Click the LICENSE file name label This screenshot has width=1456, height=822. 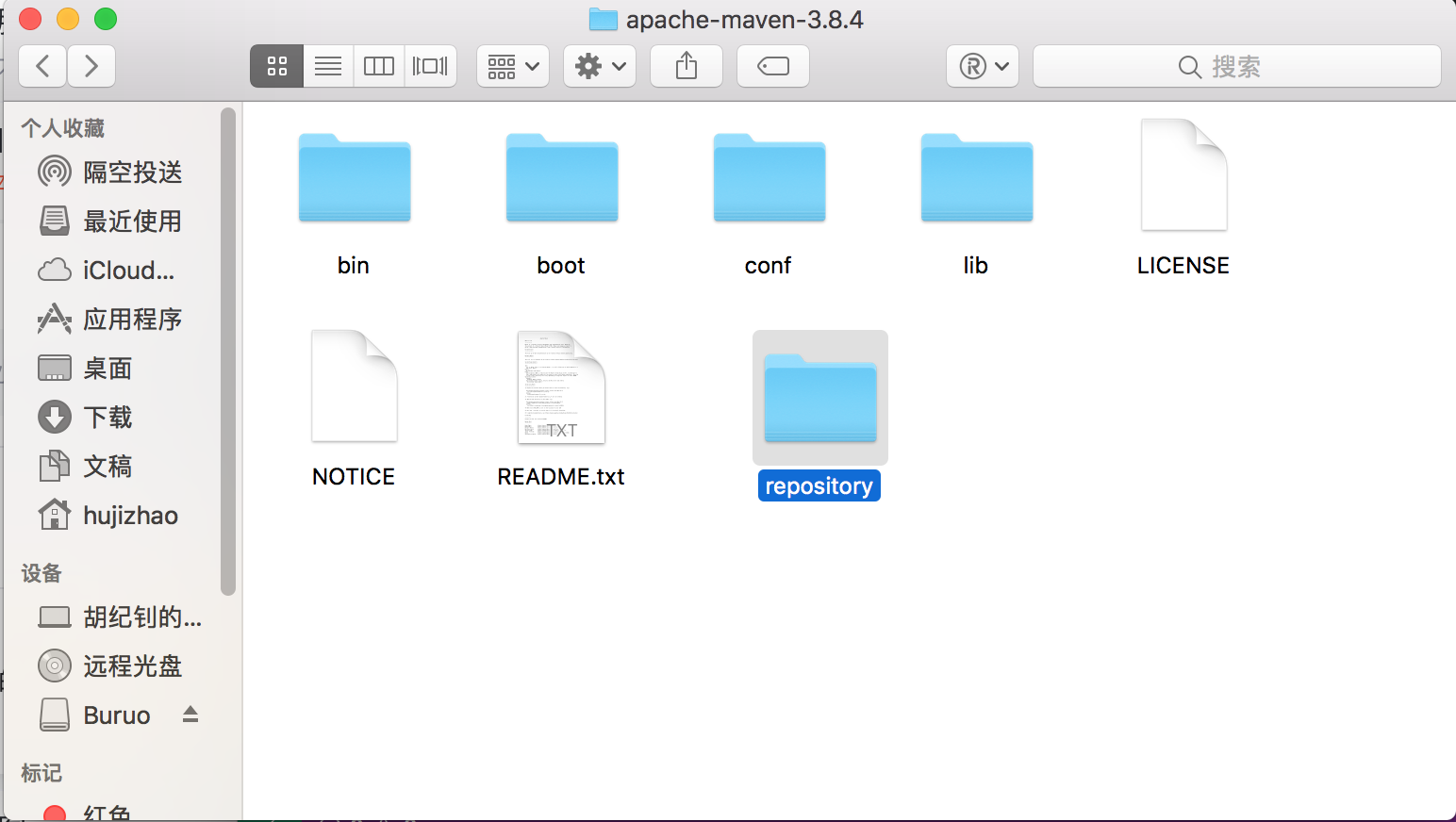(x=1183, y=266)
